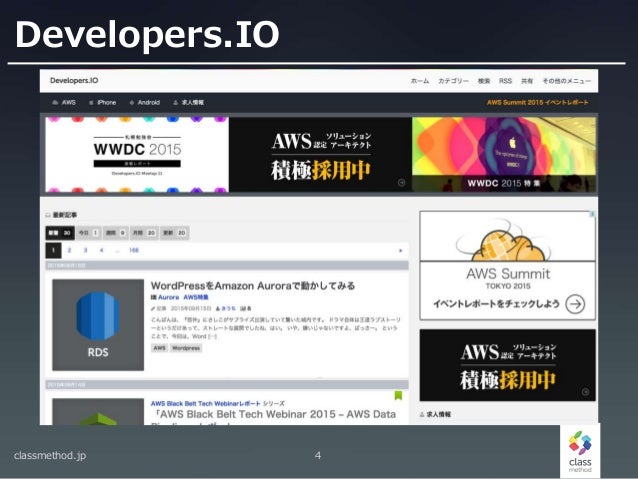Click the green bookmark icon on the second article
638x479 pixels.
[x=398, y=395]
